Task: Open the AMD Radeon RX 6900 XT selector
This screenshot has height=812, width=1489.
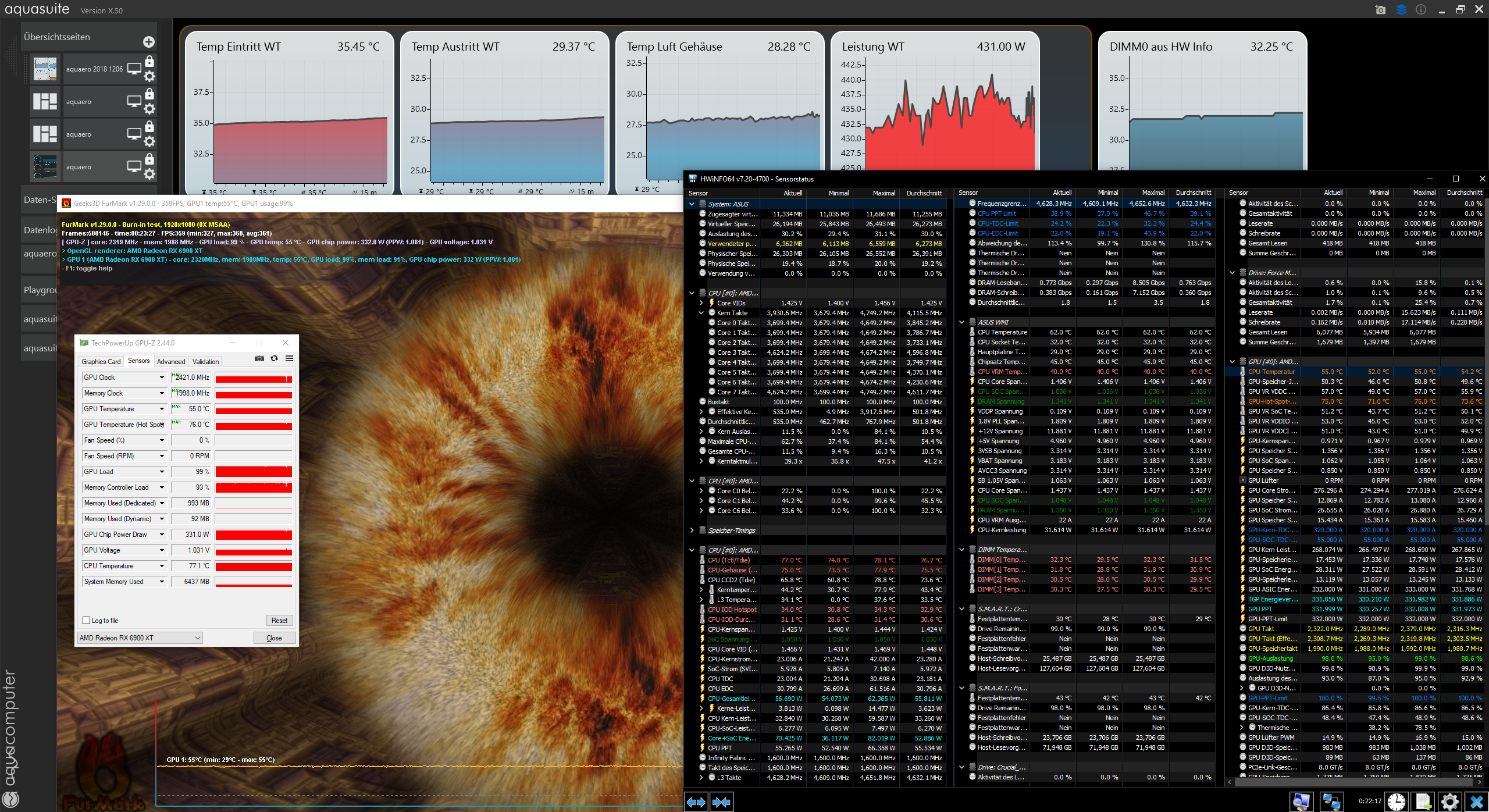Action: tap(140, 638)
